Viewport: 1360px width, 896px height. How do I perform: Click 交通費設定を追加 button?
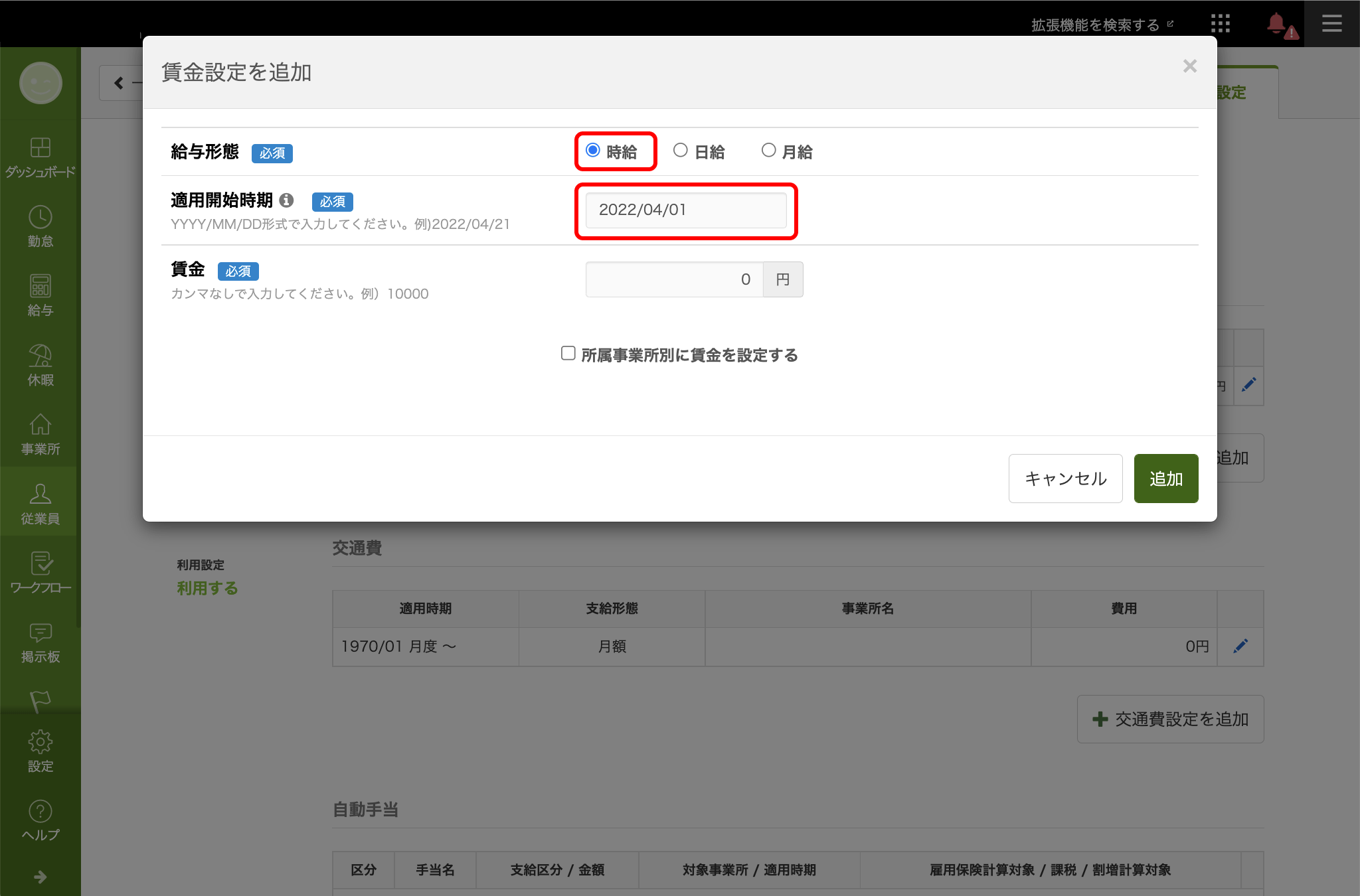(x=1170, y=719)
